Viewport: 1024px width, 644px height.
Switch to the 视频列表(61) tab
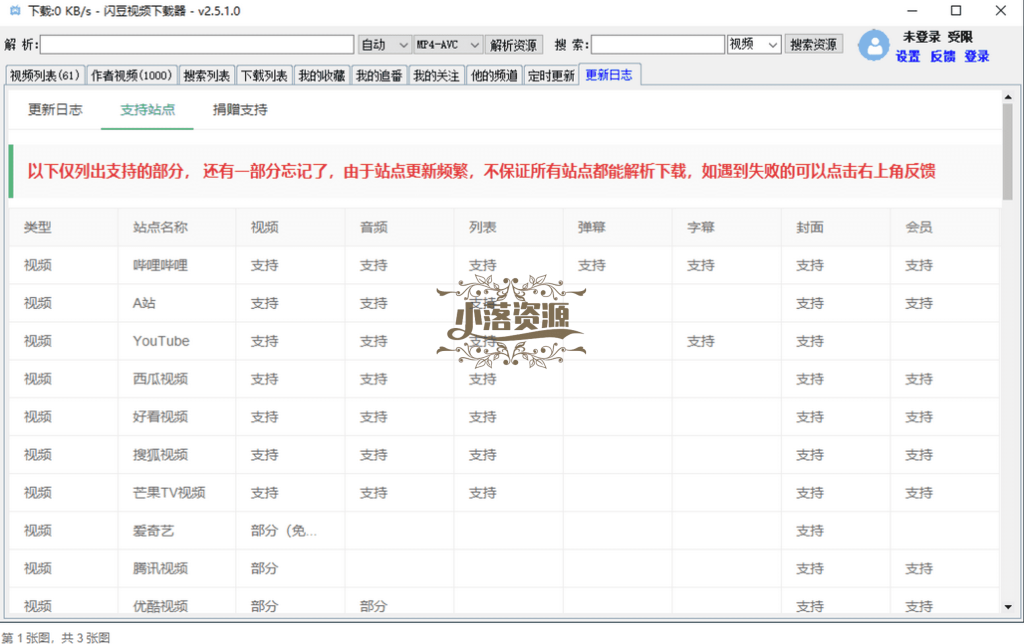45,76
